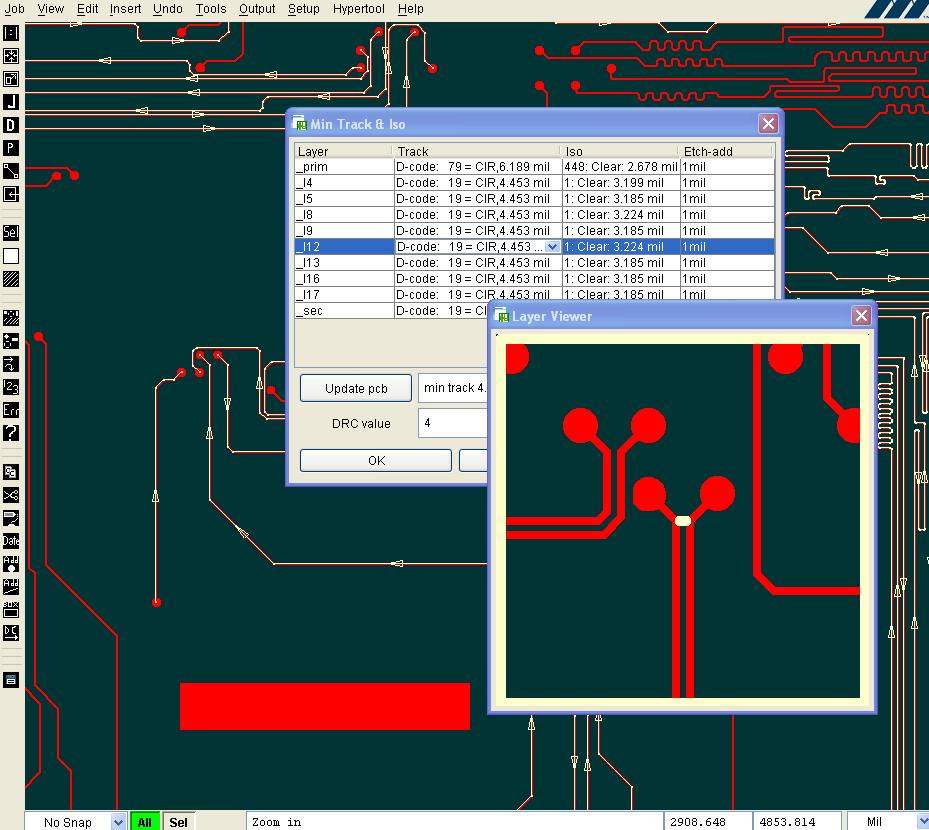Viewport: 929px width, 830px height.
Task: Click the blank white square icon
Action: [11, 256]
